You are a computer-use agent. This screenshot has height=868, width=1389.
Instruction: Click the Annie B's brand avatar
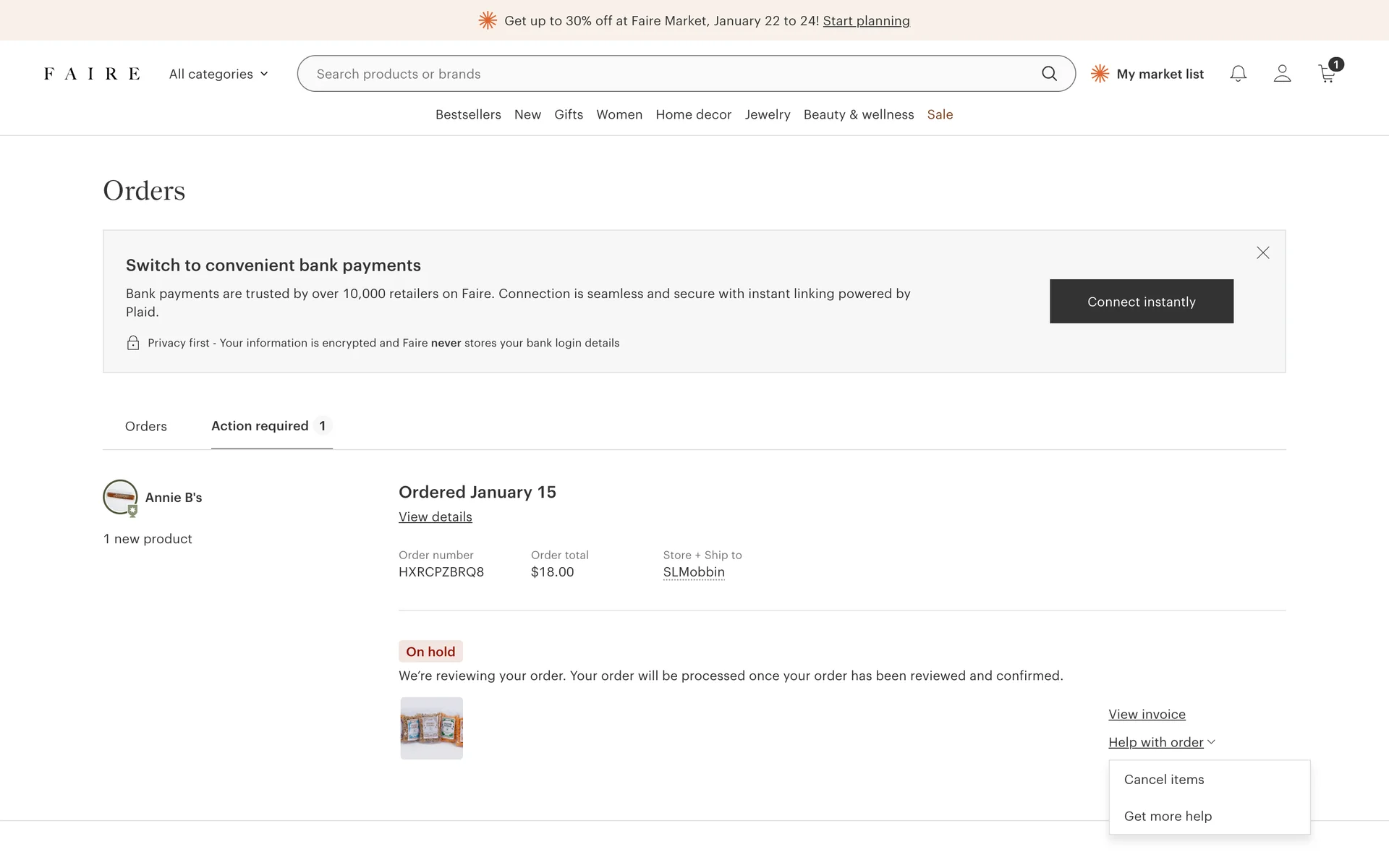[120, 497]
